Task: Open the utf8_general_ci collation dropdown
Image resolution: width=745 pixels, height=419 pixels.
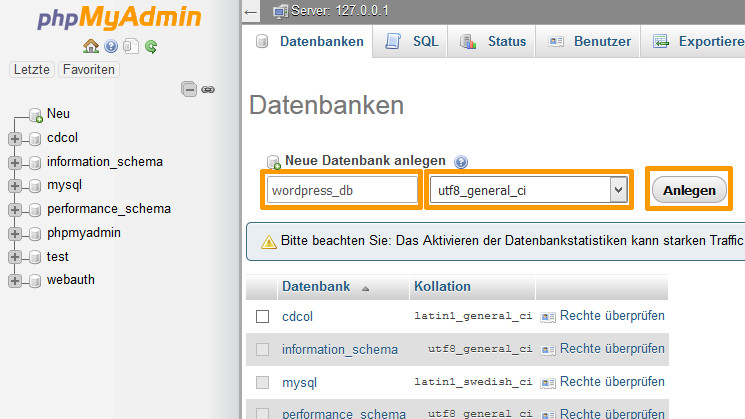Action: tap(529, 190)
